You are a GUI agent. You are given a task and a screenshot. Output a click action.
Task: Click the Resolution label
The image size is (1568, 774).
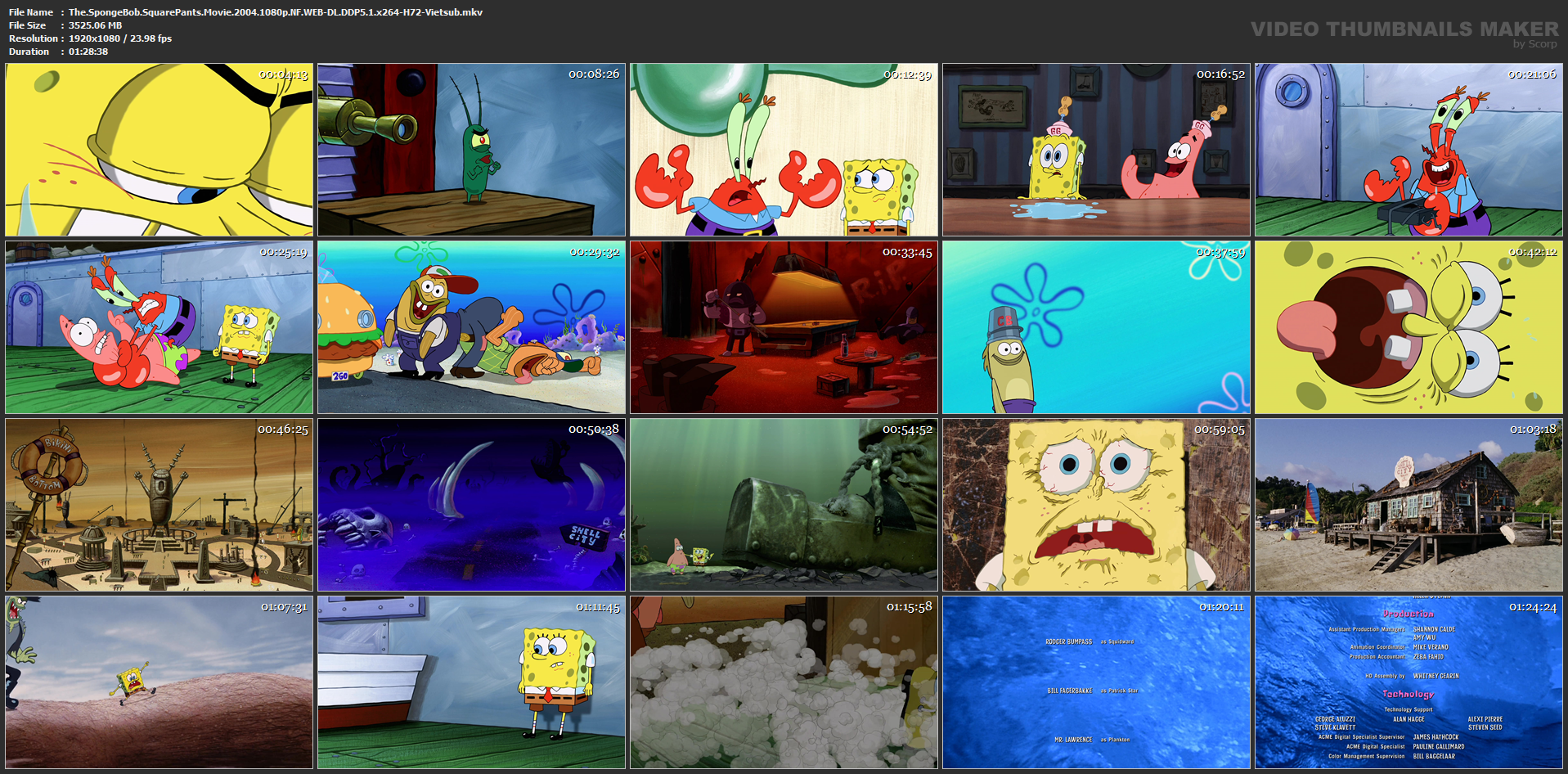(x=34, y=38)
